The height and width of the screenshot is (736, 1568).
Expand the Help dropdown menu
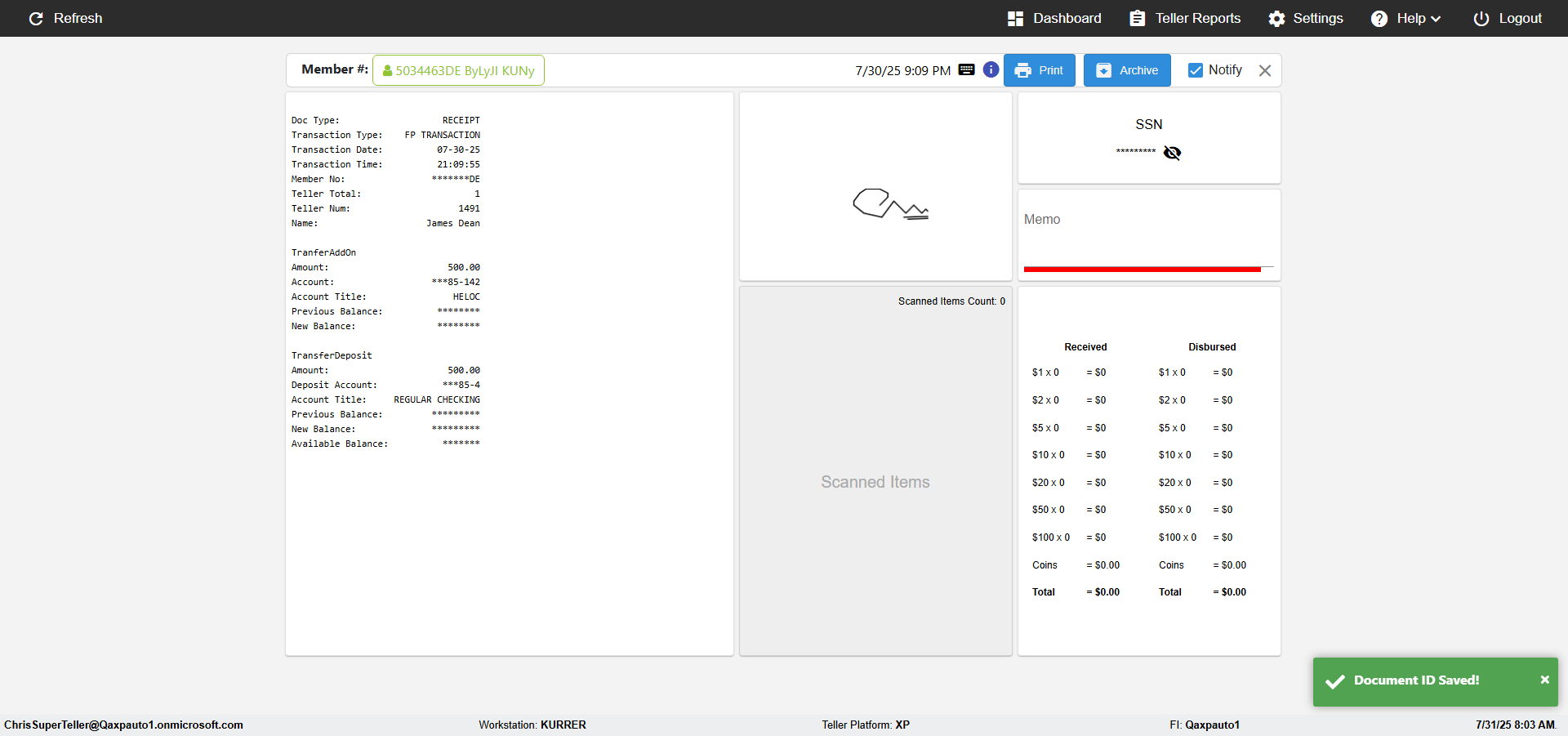pos(1405,18)
